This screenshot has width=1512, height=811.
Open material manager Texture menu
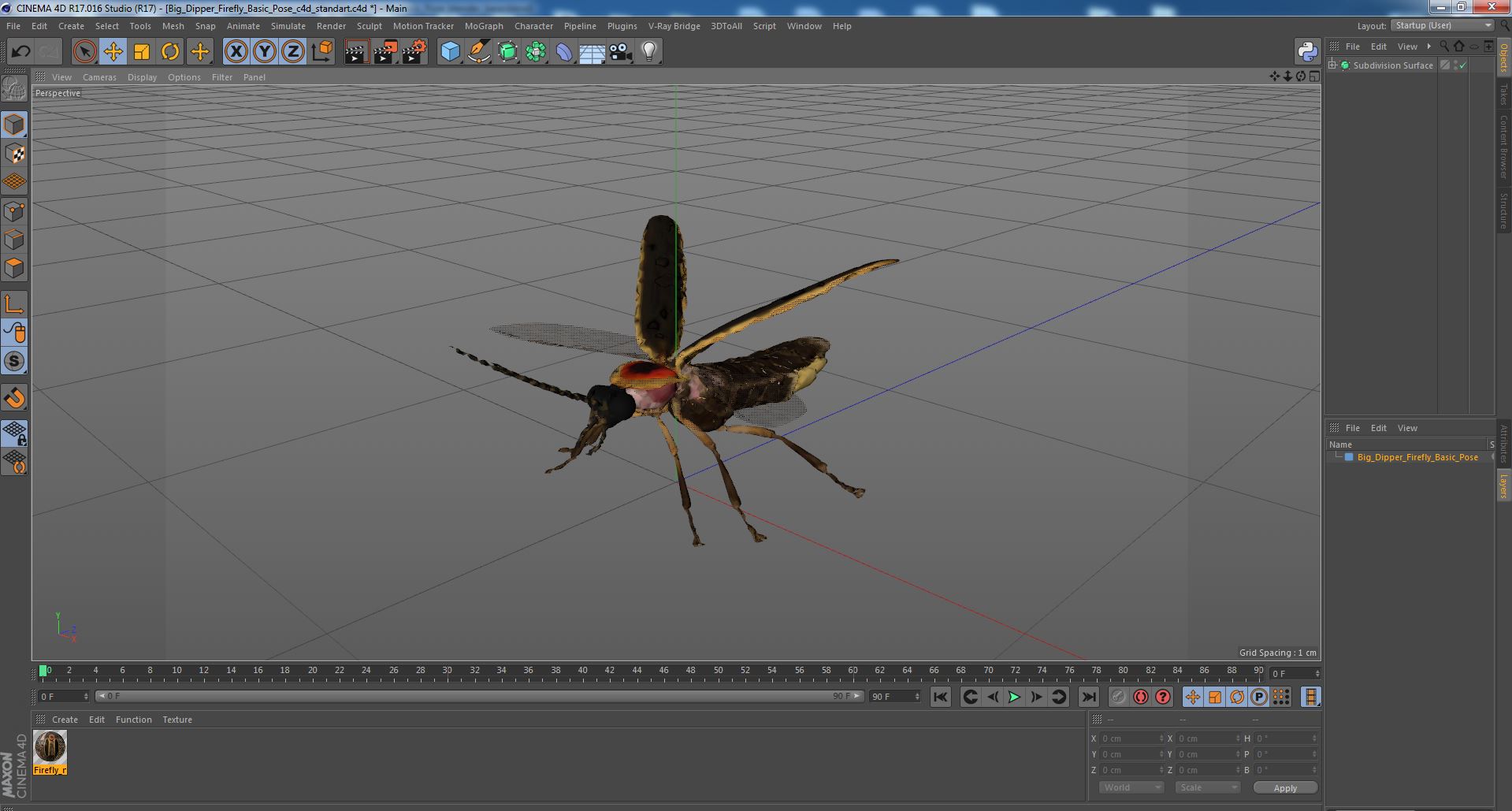(x=177, y=720)
